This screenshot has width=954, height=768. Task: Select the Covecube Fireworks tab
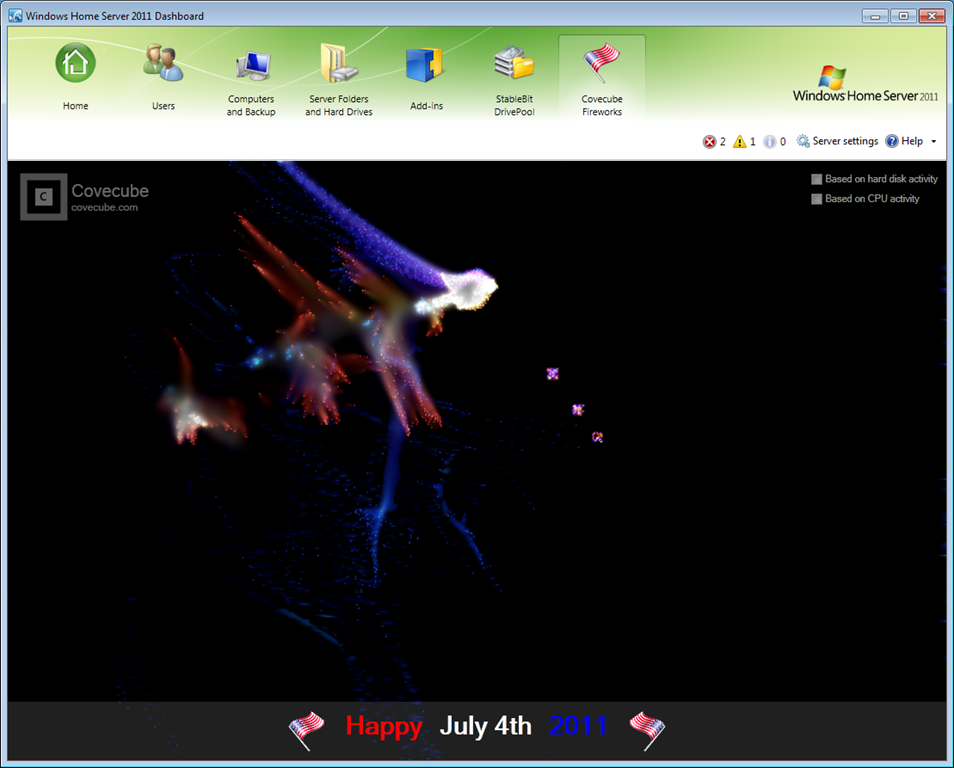602,78
